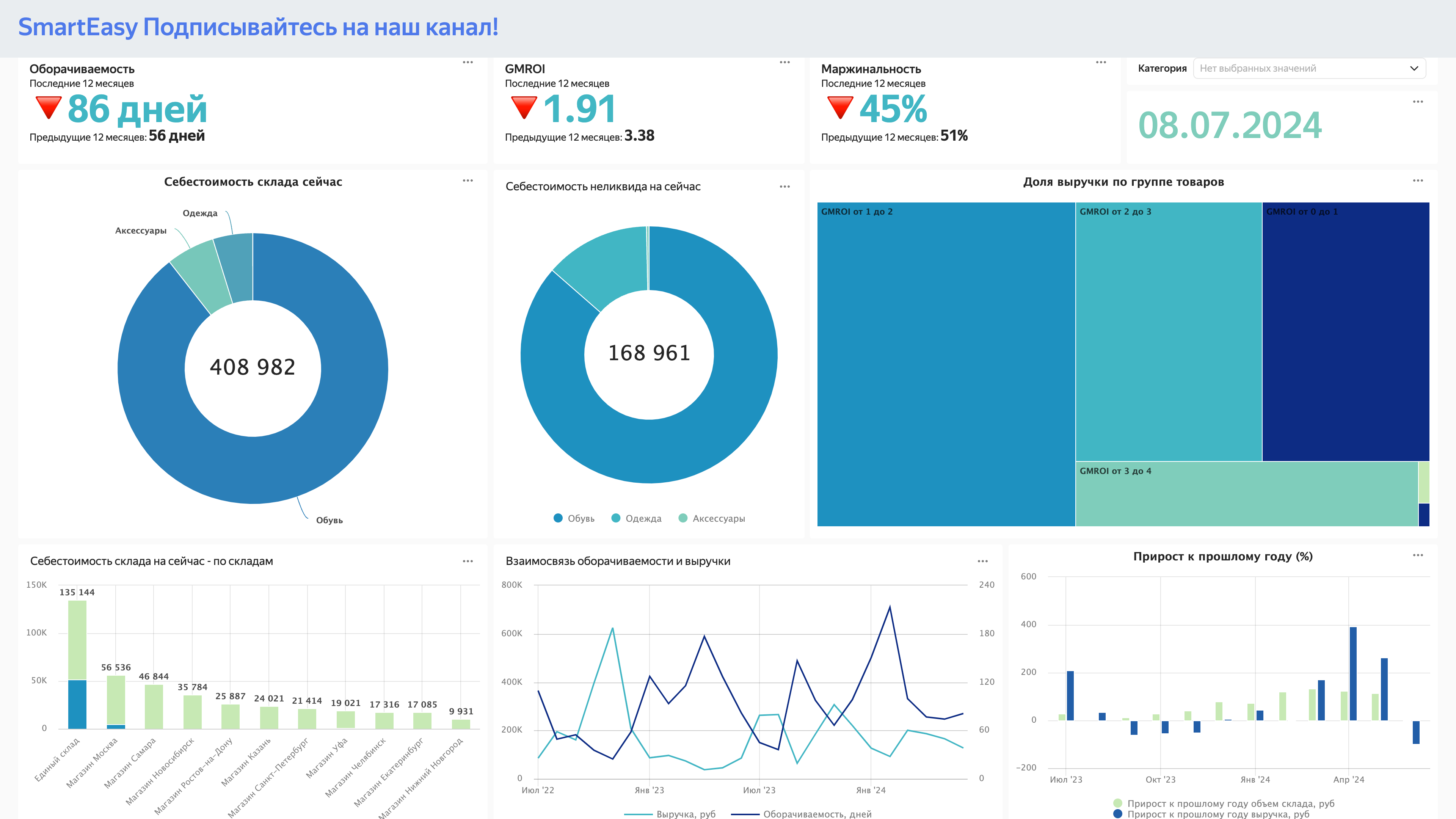Open options menu for Себестоимость неликвида chart
Image resolution: width=1456 pixels, height=819 pixels.
784,187
